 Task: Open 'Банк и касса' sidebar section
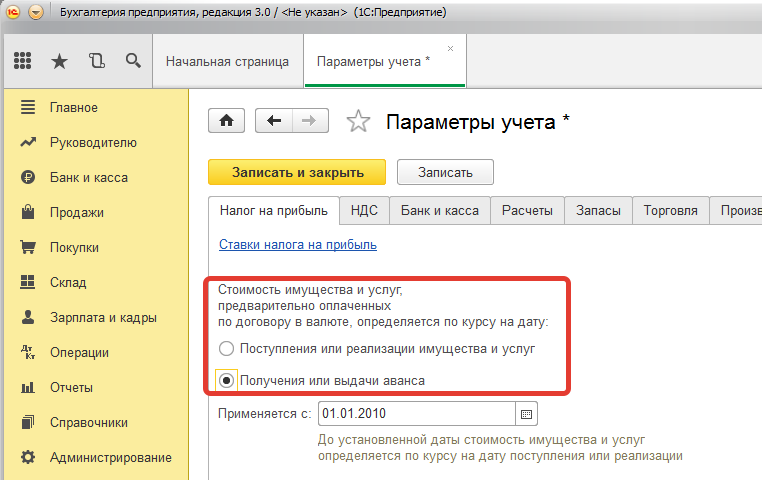(x=88, y=177)
